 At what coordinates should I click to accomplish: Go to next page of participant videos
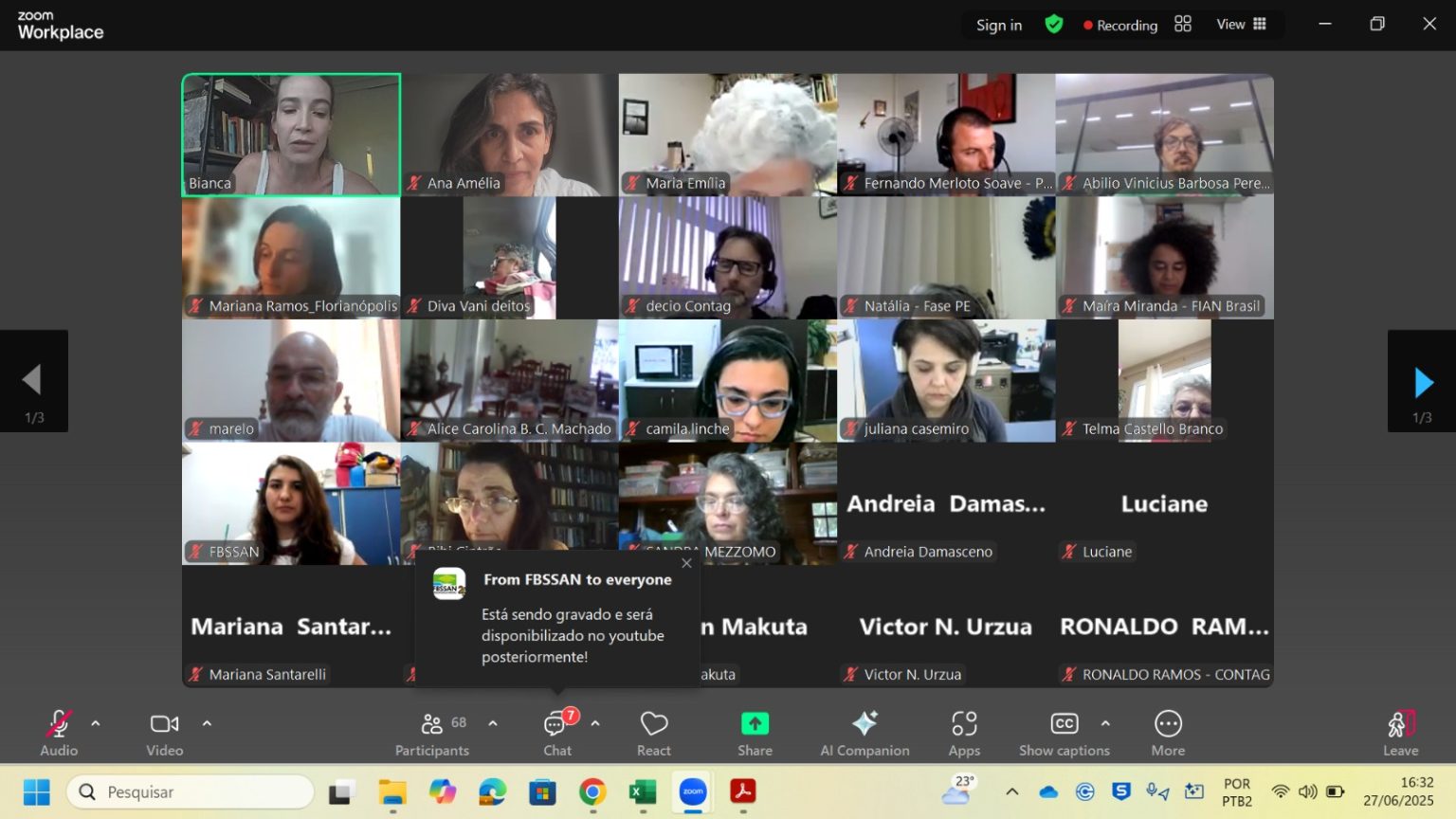click(1422, 382)
